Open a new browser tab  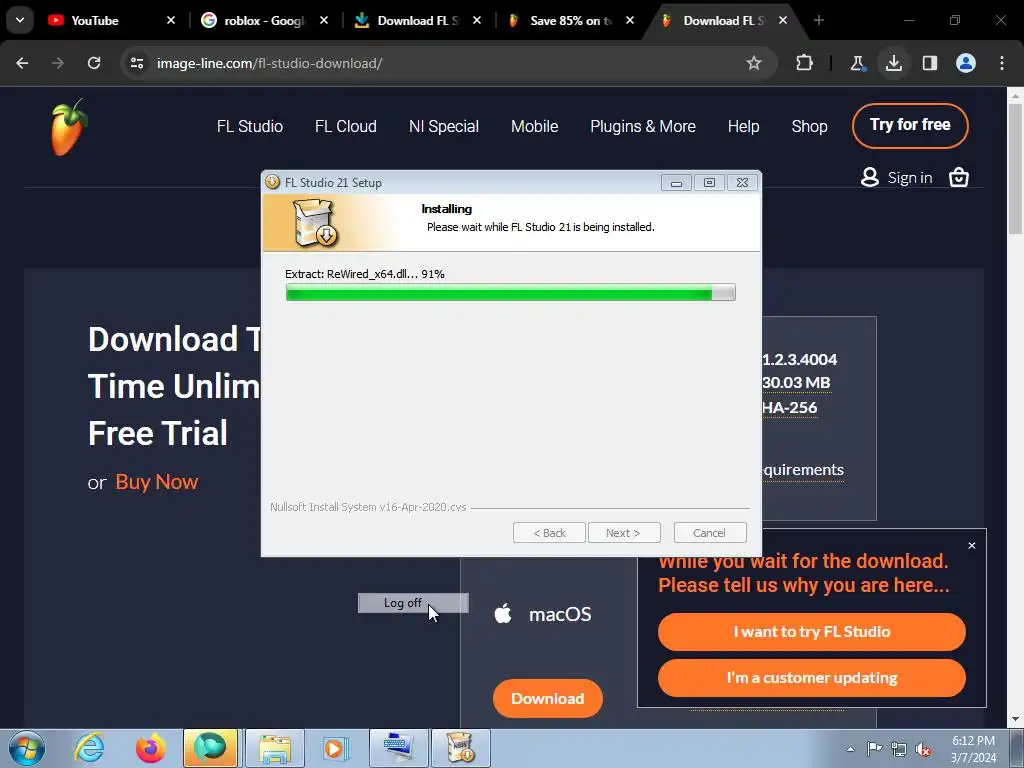pyautogui.click(x=818, y=21)
